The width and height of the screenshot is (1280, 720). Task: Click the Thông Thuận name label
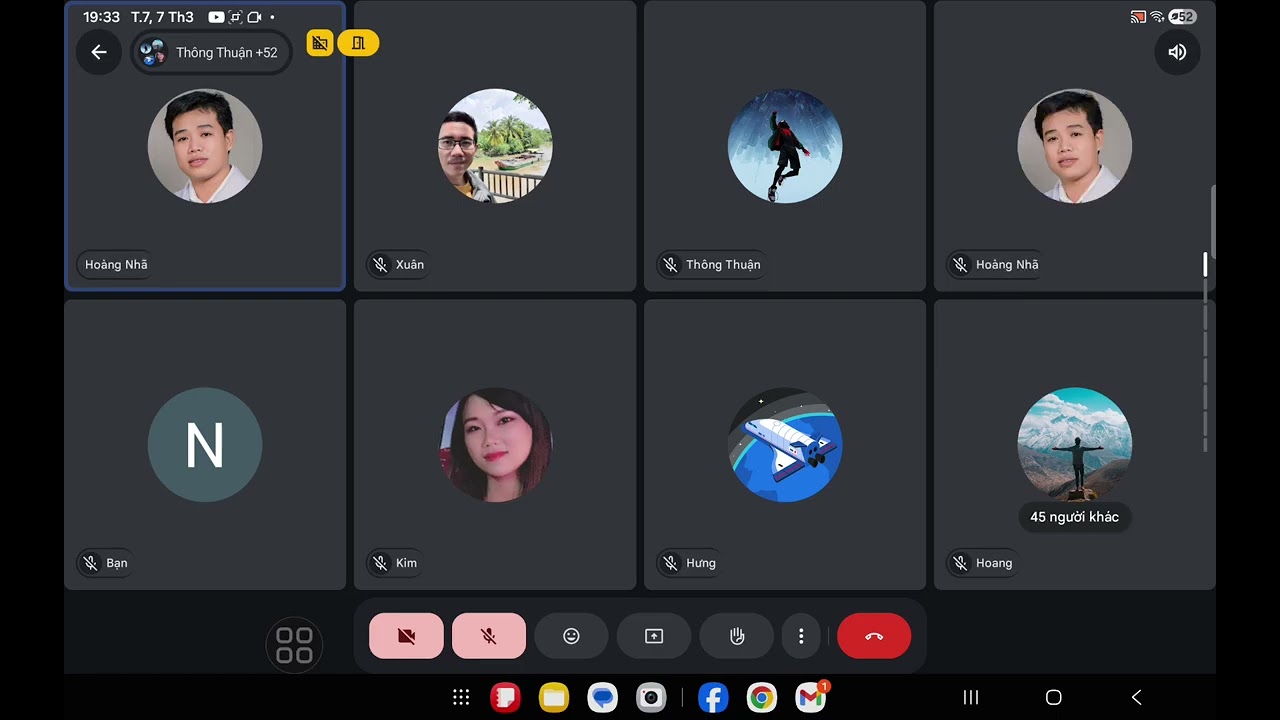click(x=712, y=265)
